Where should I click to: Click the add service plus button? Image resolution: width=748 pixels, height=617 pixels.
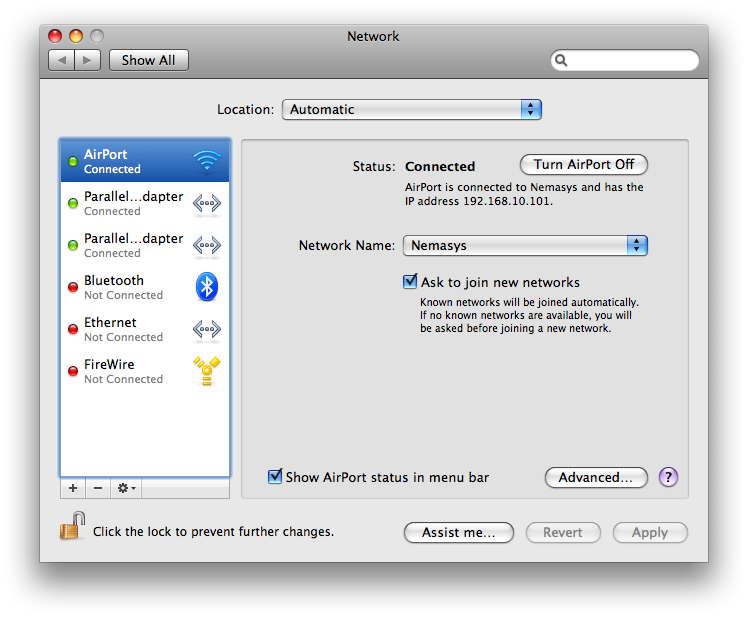(73, 488)
